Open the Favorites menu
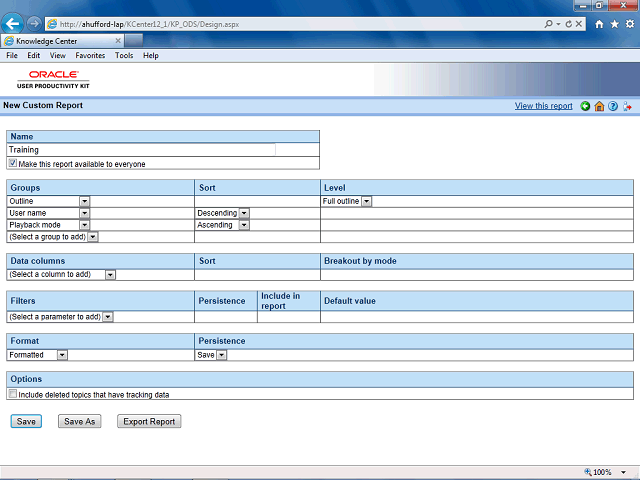The image size is (640, 480). 90,56
